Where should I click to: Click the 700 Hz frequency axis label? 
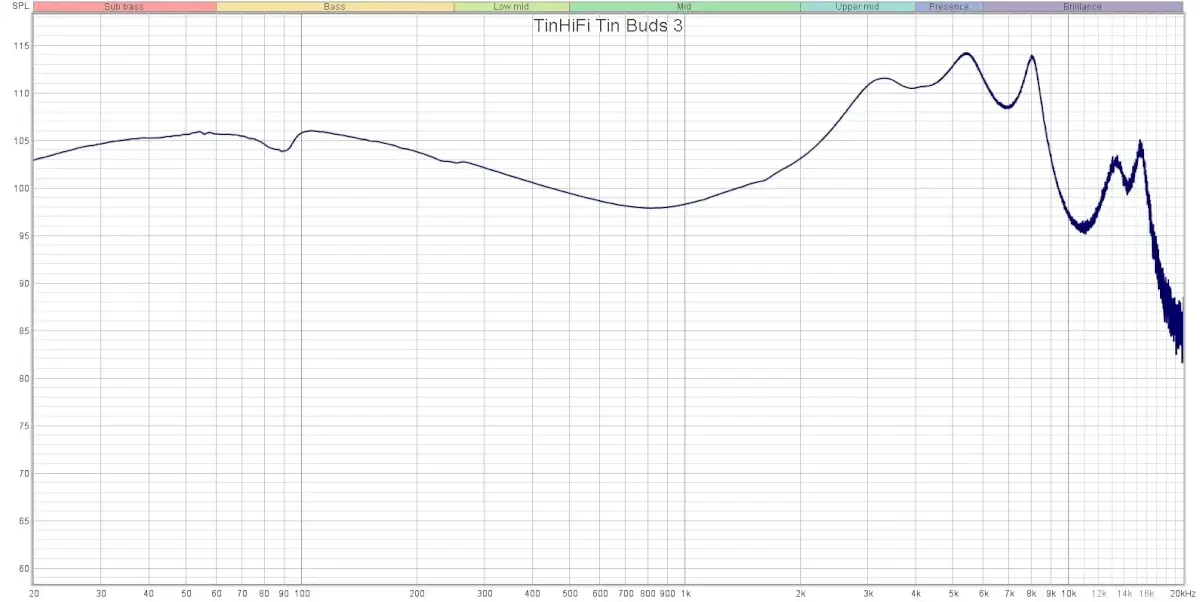tap(626, 593)
